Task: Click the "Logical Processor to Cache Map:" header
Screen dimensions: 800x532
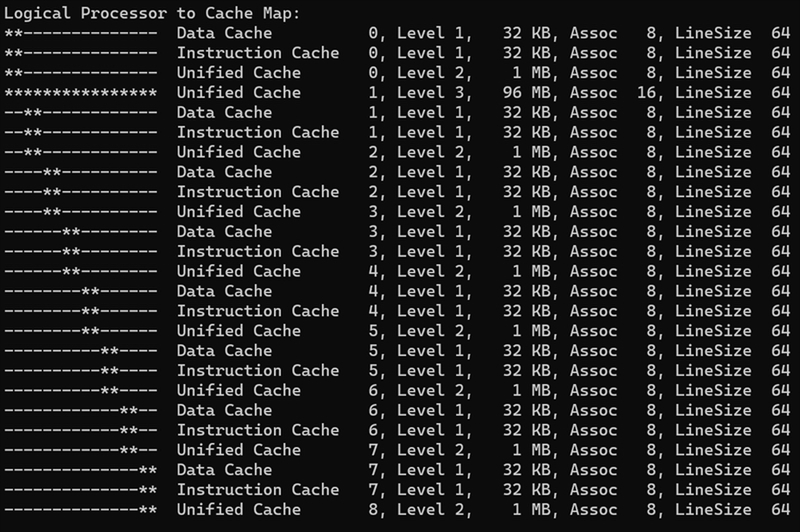Action: tap(151, 13)
